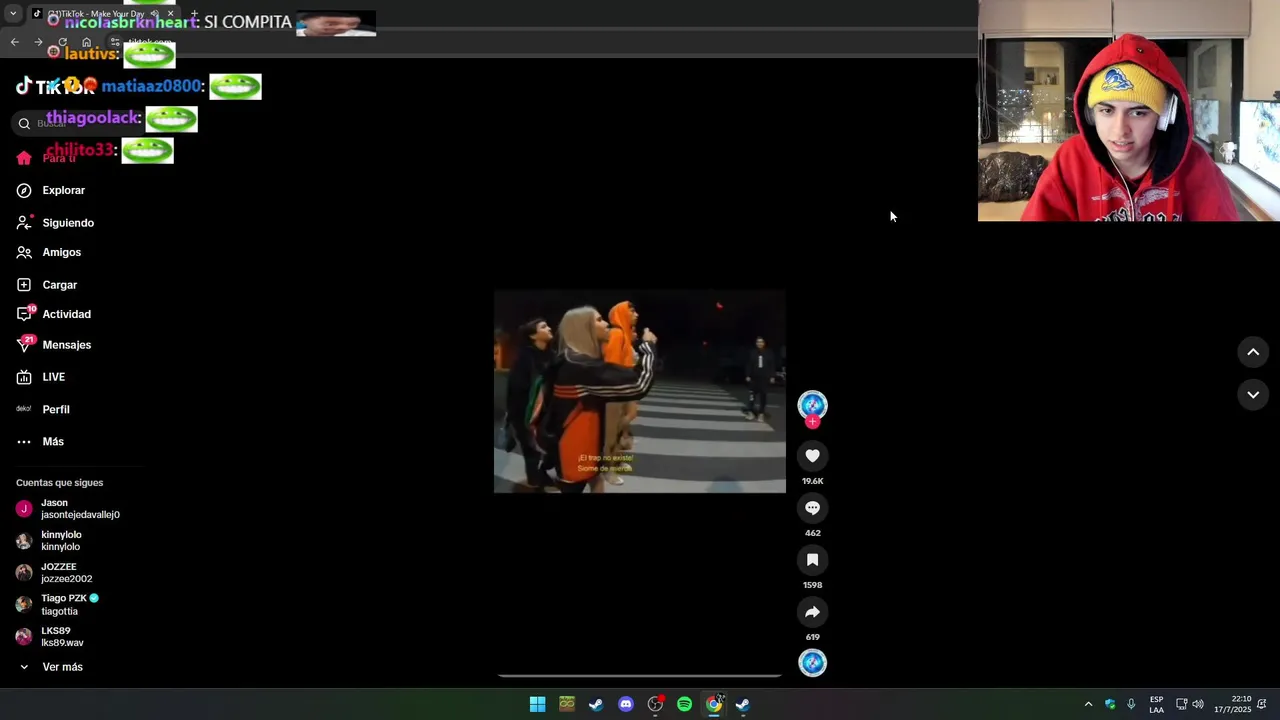Like the video with heart icon
The image size is (1280, 720).
[812, 456]
